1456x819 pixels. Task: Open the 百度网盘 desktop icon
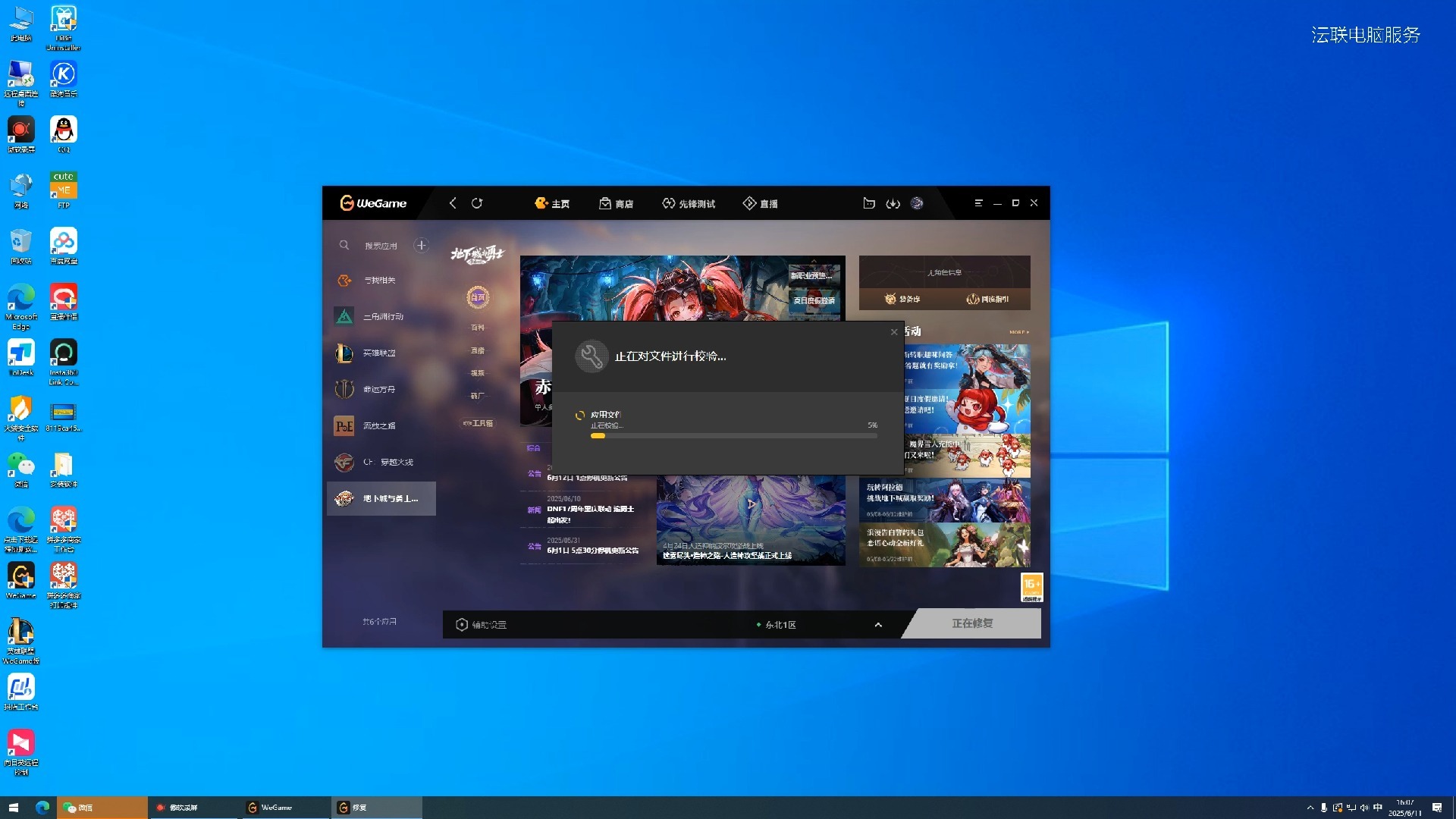(64, 246)
